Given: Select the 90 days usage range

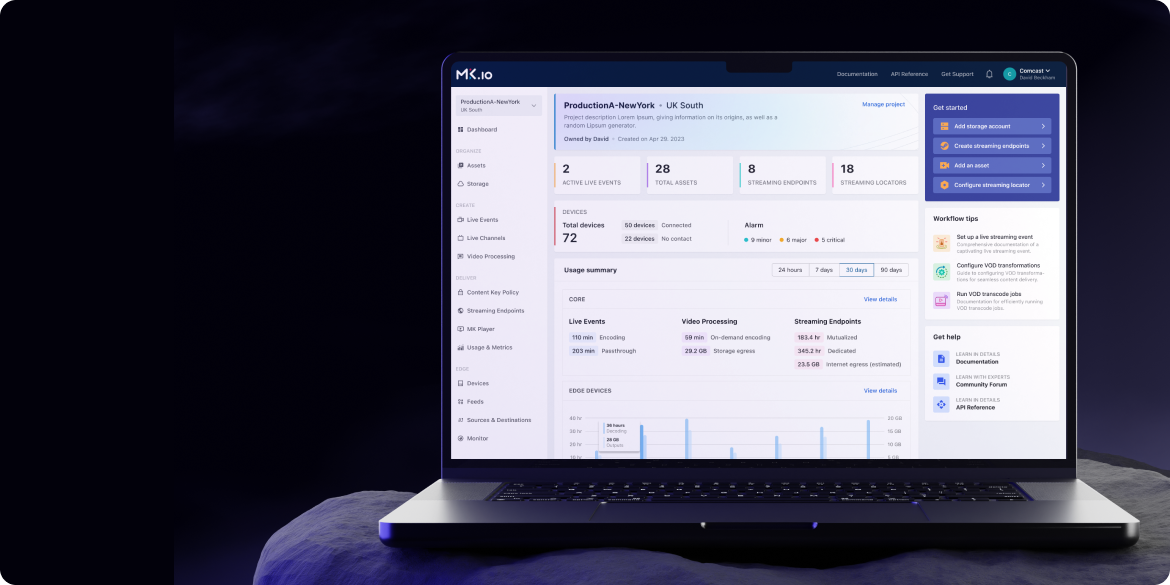Looking at the screenshot, I should click(x=891, y=270).
